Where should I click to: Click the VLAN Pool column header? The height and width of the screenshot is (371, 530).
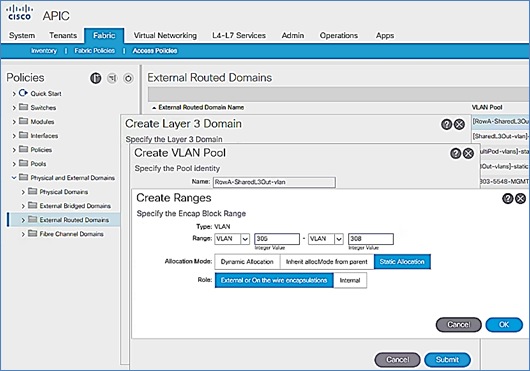[487, 107]
